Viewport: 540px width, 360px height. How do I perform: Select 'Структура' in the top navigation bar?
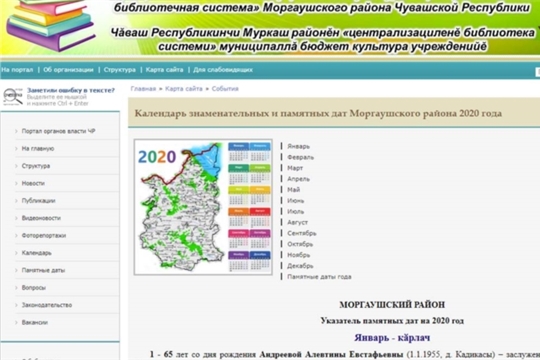pos(120,70)
